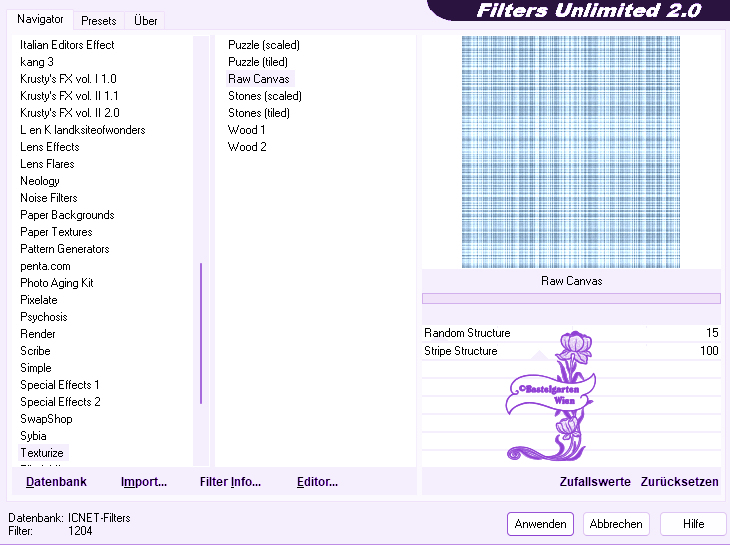Screen dimensions: 730x545
Task: Choose Wood 2 filter
Action: pyautogui.click(x=247, y=147)
